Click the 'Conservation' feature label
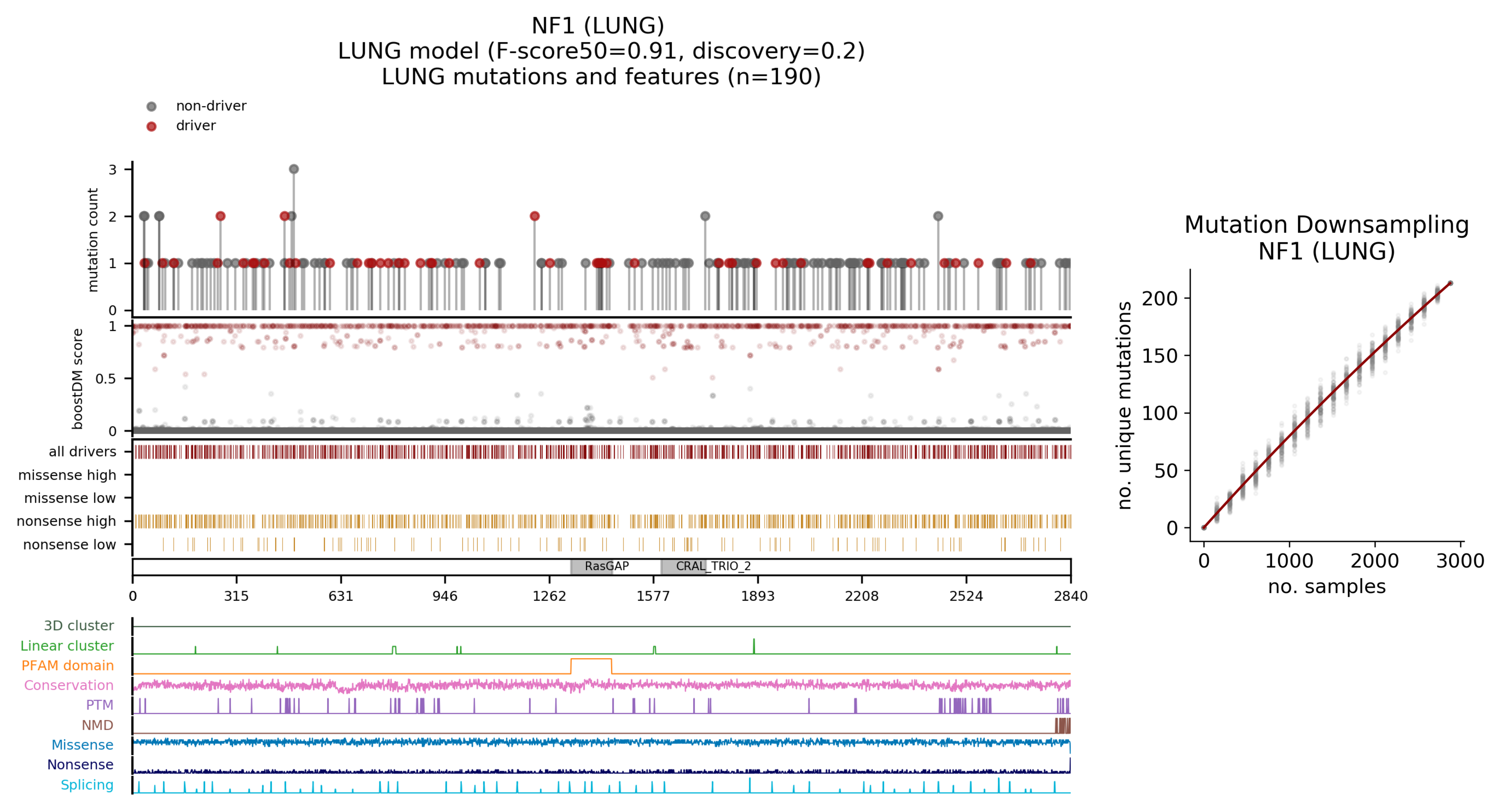 pyautogui.click(x=69, y=685)
